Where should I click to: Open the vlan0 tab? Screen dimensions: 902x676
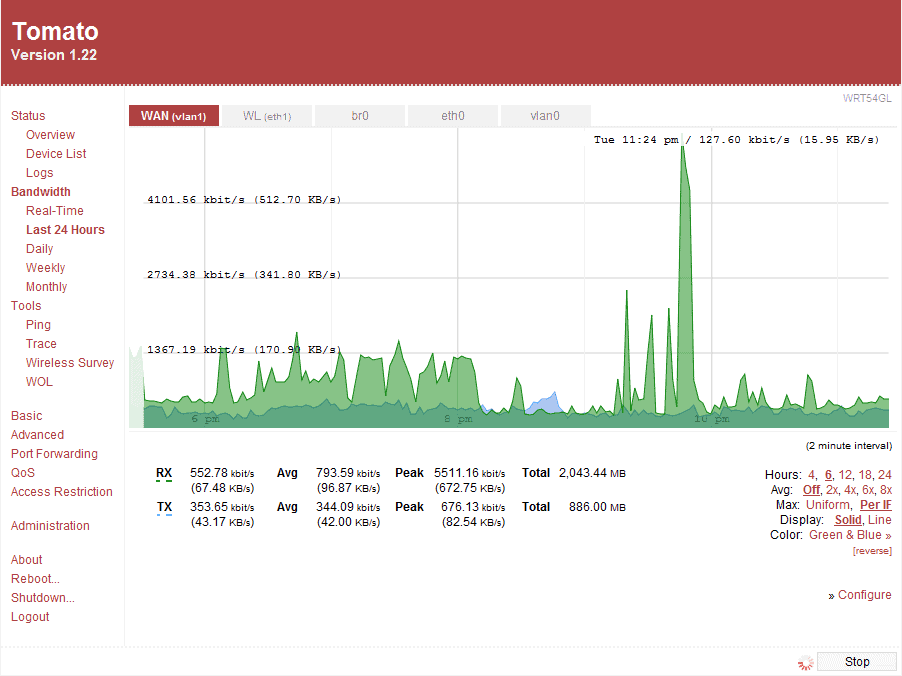coord(545,116)
